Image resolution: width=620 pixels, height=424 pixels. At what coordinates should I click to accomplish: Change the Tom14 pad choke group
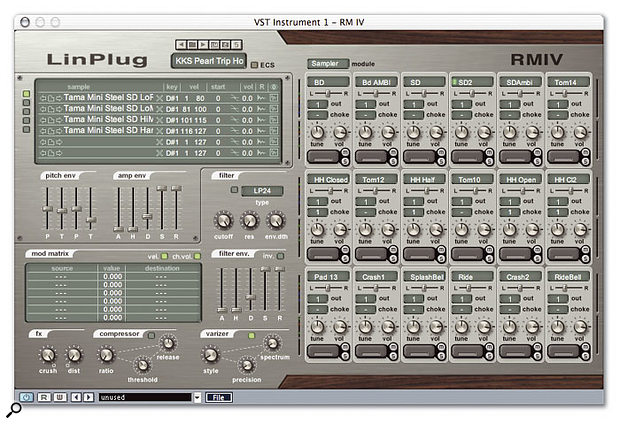click(558, 115)
